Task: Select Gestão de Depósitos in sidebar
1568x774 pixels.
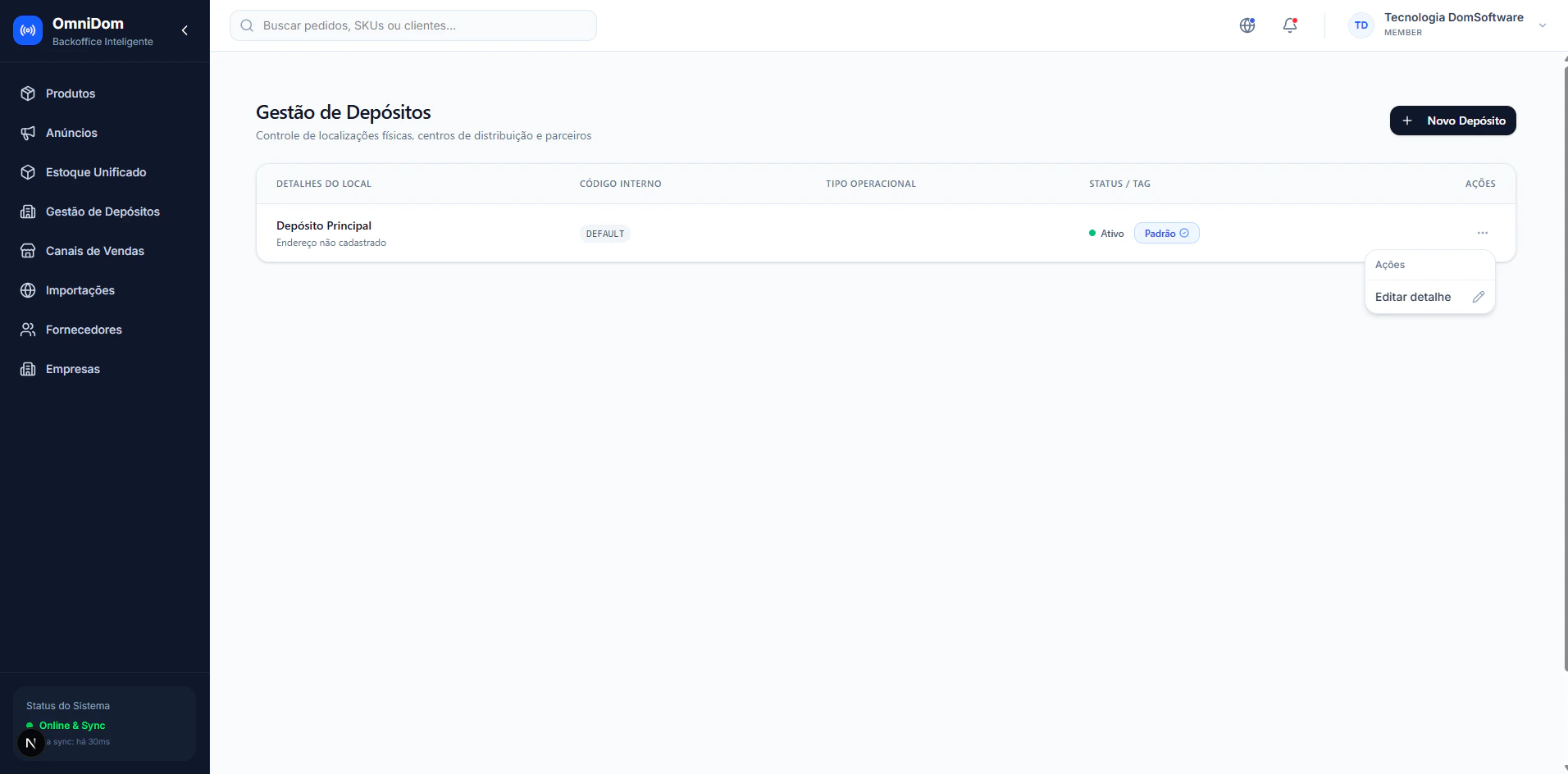Action: click(105, 212)
